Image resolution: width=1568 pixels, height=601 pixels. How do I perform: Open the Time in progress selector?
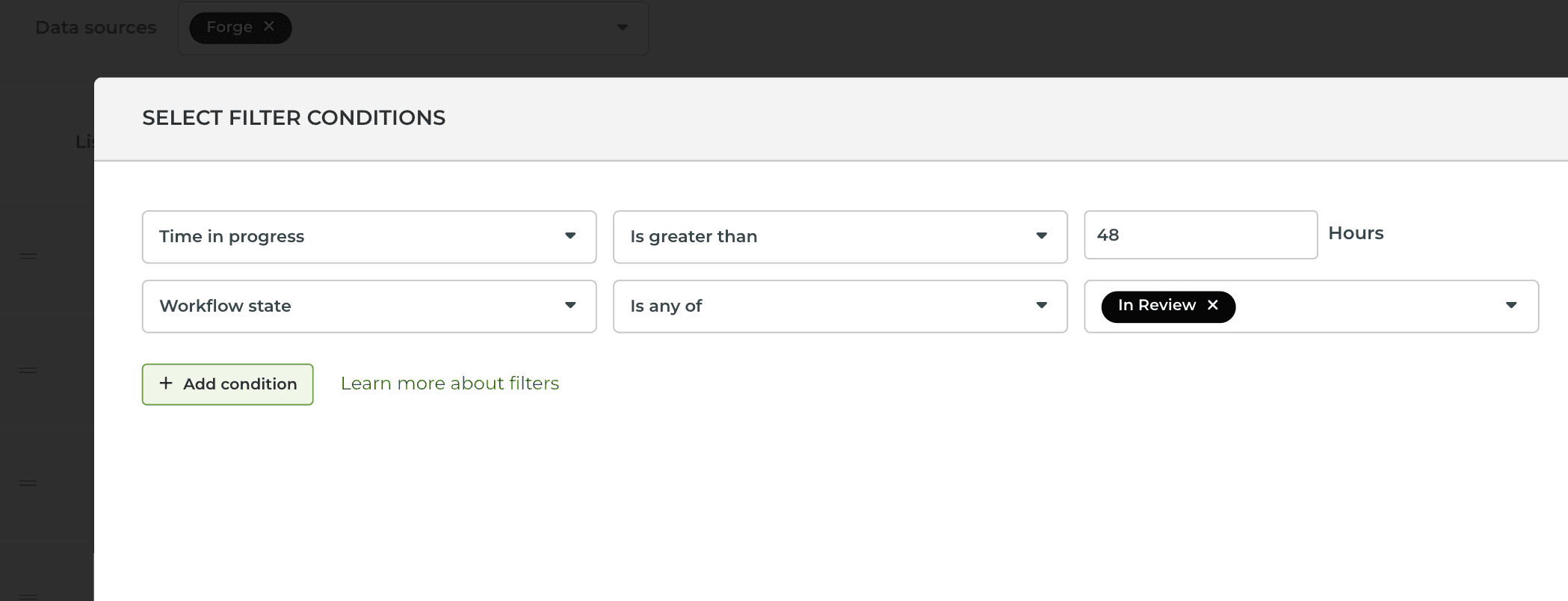click(x=359, y=237)
